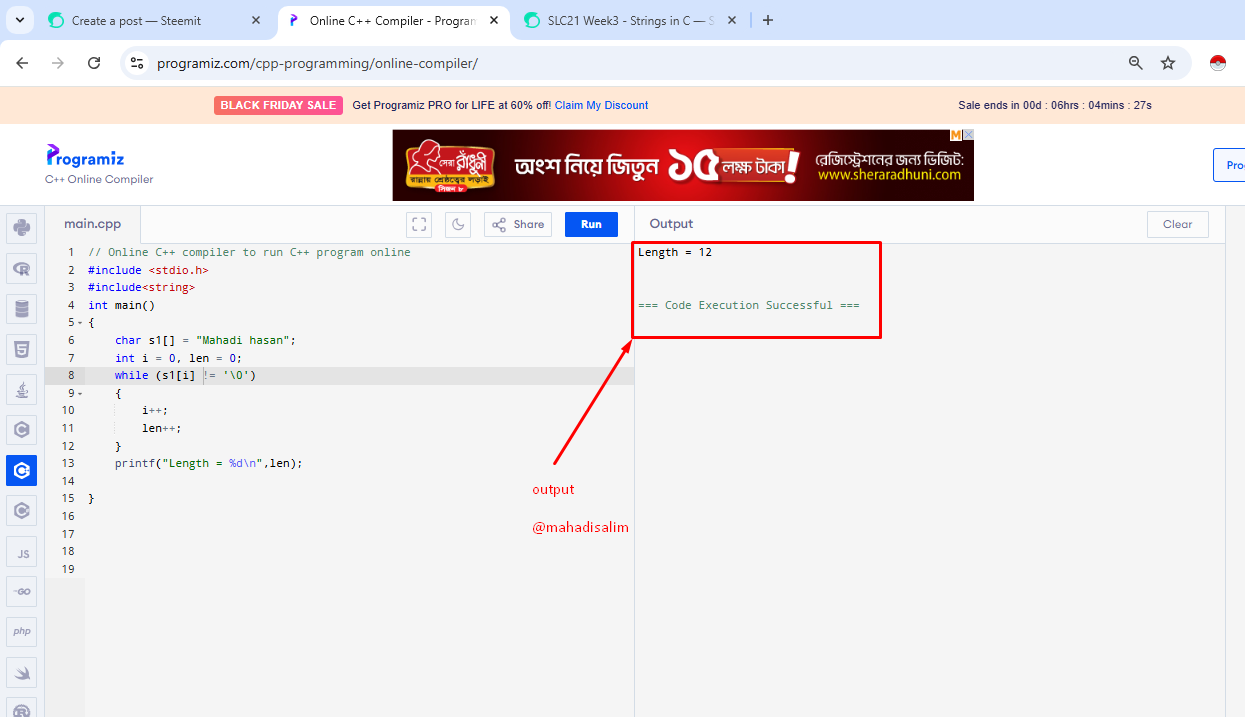Screen dimensions: 1245x717
Task: Switch to Create a post Steemit tab
Action: [x=155, y=20]
